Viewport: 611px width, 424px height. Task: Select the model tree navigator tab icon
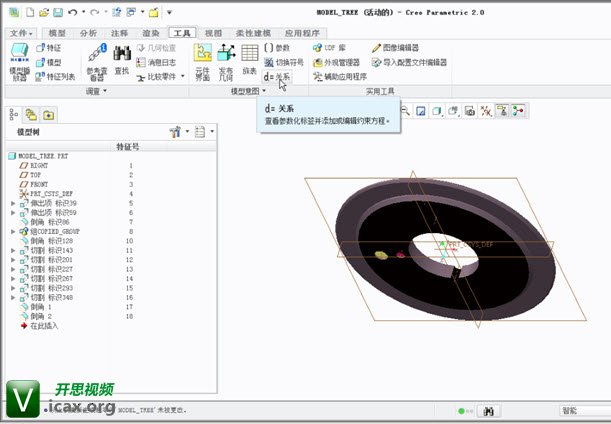pos(14,115)
